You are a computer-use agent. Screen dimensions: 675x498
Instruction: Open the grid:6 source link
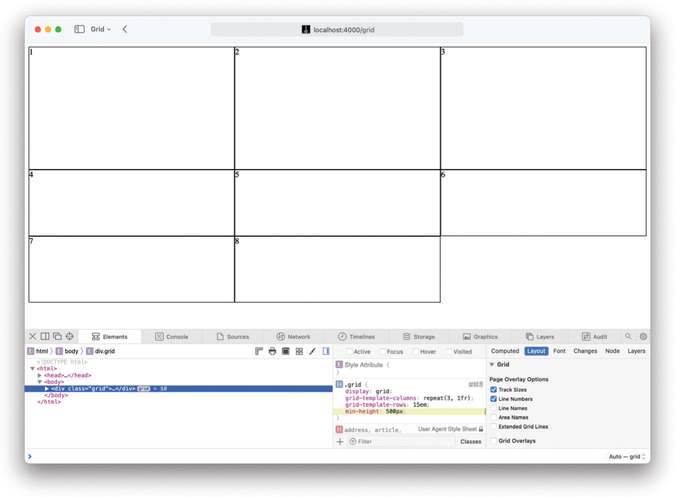point(475,384)
